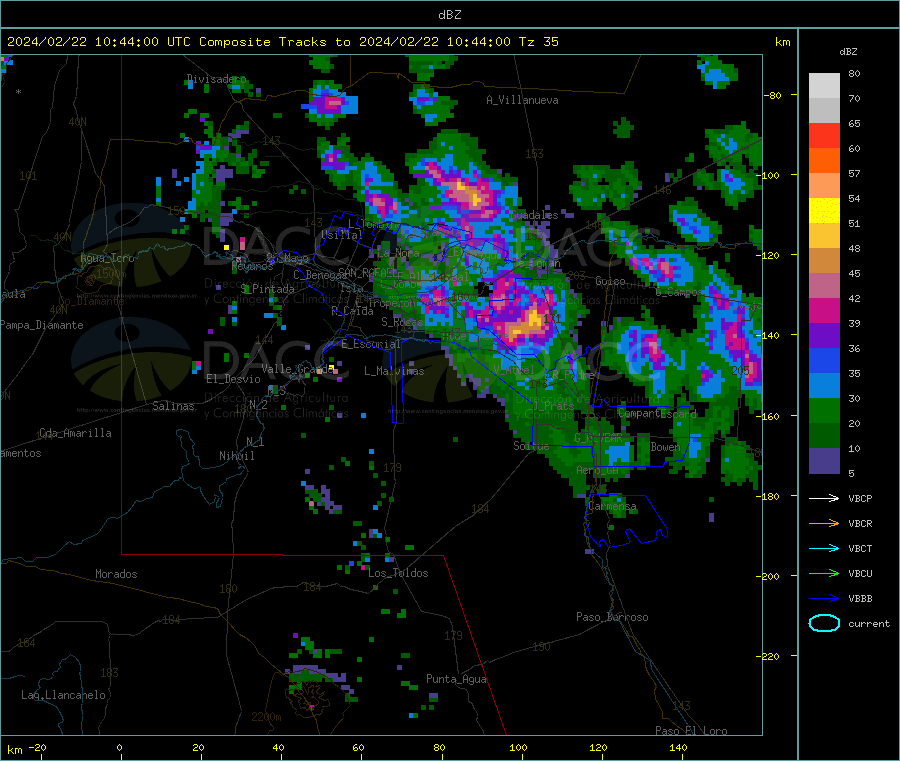900x761 pixels.
Task: Click the blue VBBB arrow in legend
Action: tap(824, 599)
